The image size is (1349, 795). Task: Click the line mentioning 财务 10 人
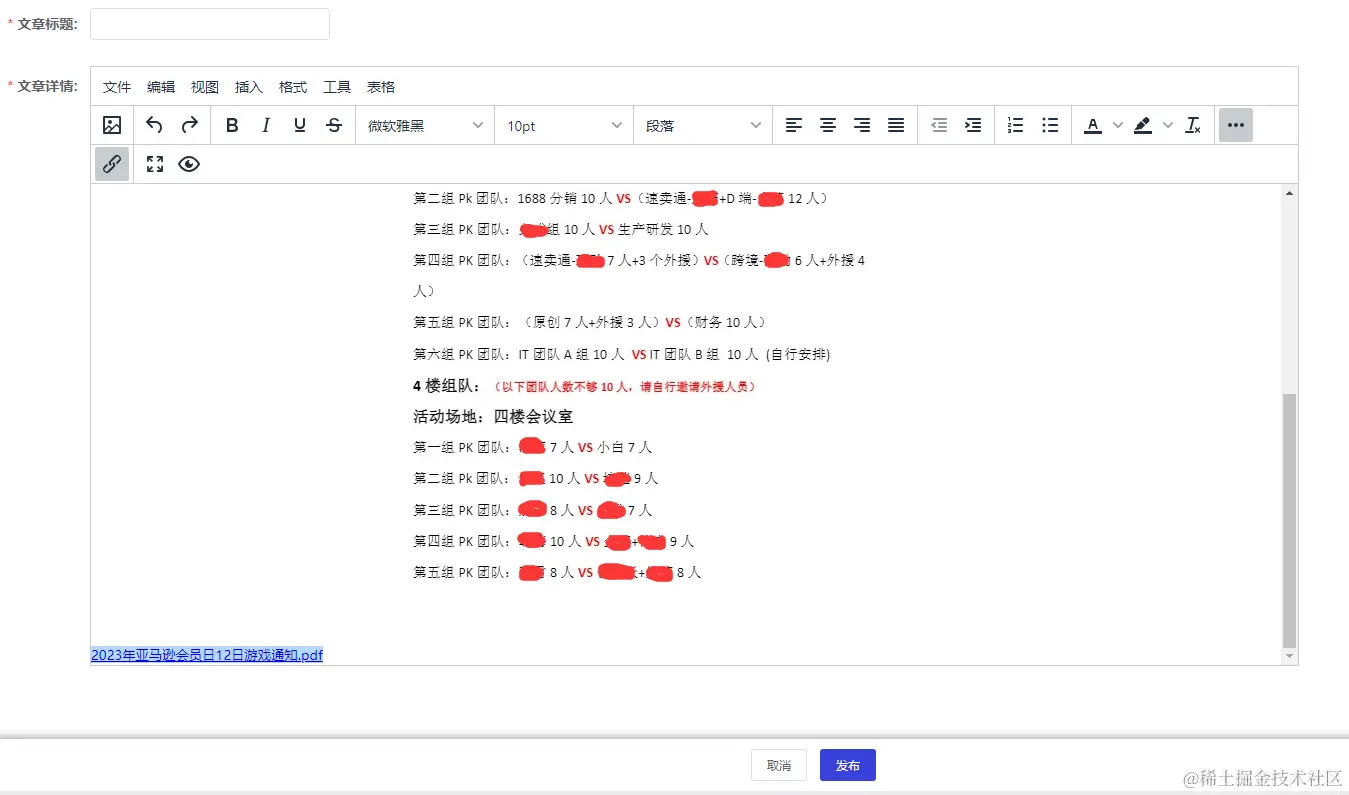pyautogui.click(x=590, y=322)
